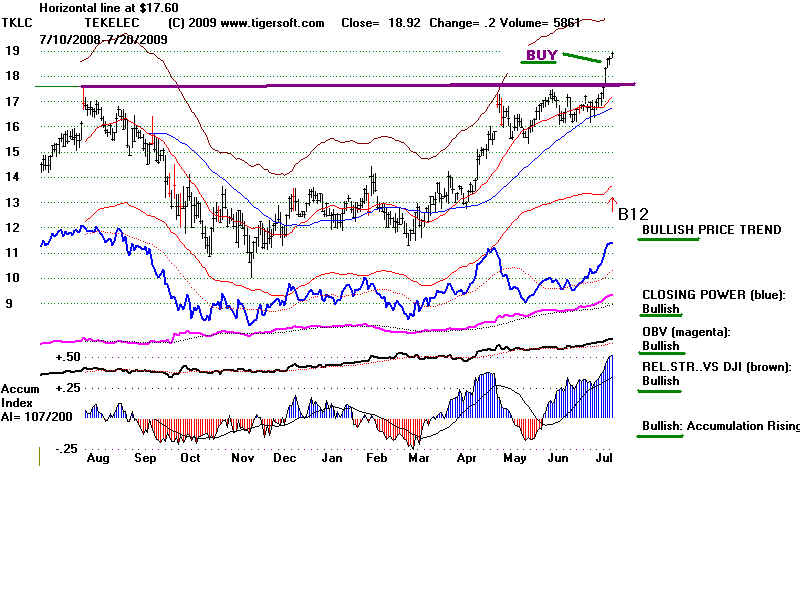The height and width of the screenshot is (600, 800).
Task: Select the Mar month label
Action: tap(419, 458)
